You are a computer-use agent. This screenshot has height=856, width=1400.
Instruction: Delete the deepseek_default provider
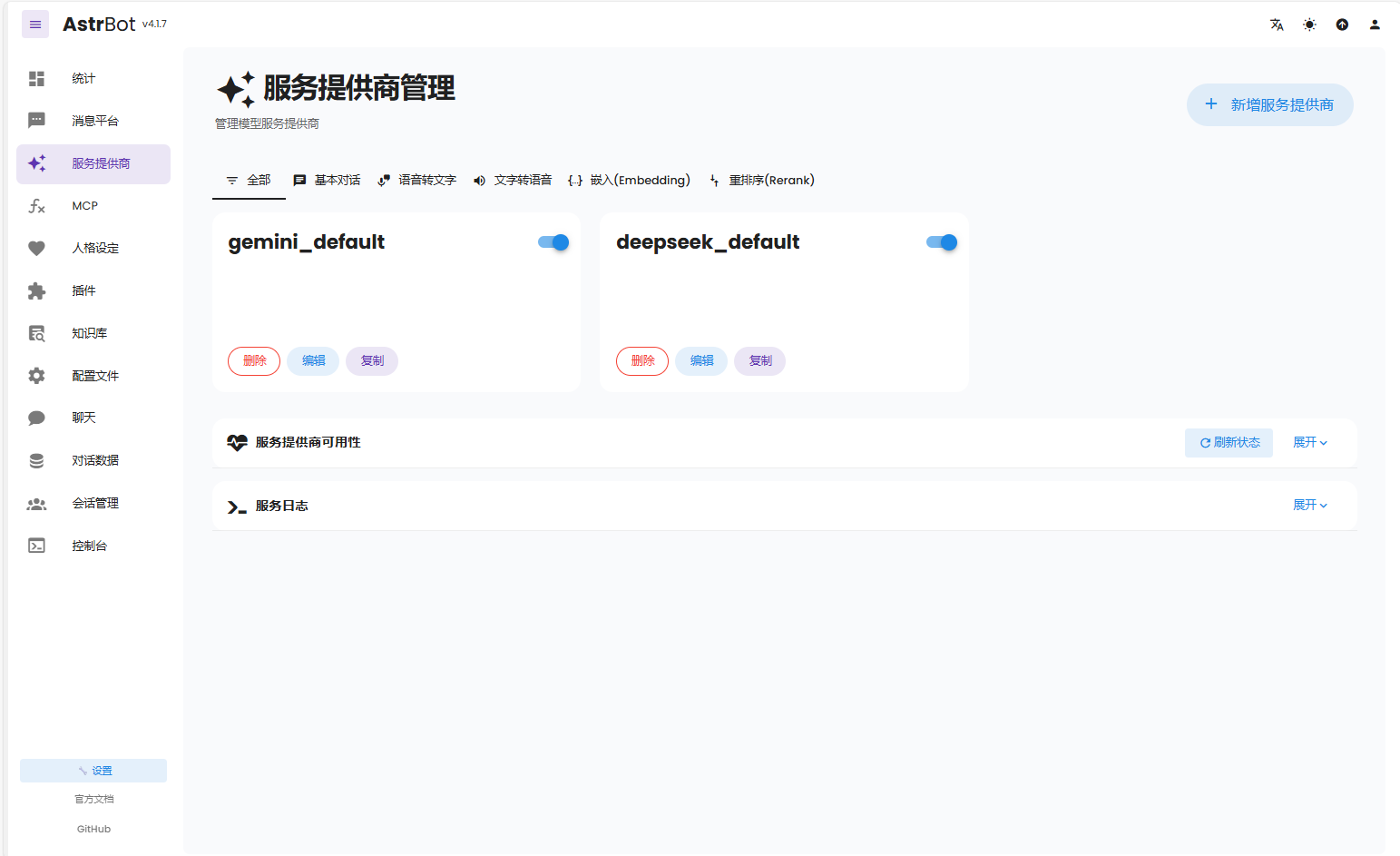[x=642, y=361]
